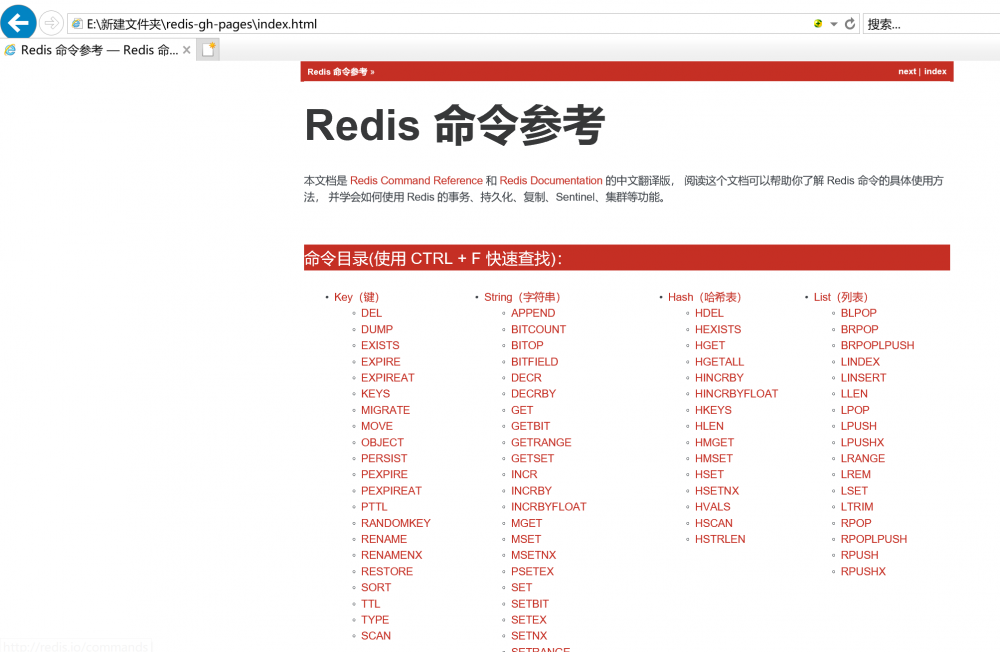Select the APPEND command under String

click(533, 313)
